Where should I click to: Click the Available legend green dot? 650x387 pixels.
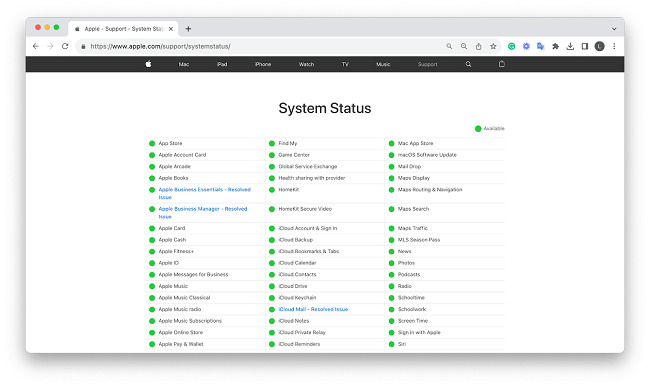478,128
